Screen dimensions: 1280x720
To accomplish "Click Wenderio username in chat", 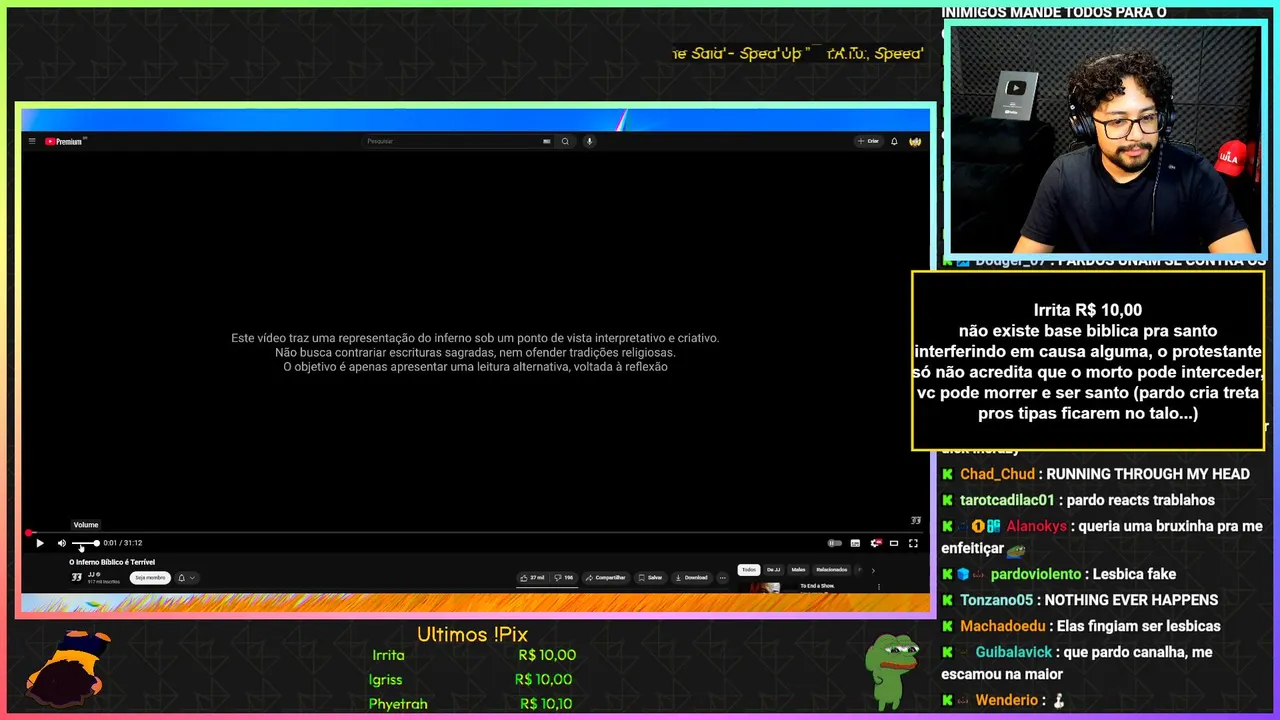I will (1006, 700).
